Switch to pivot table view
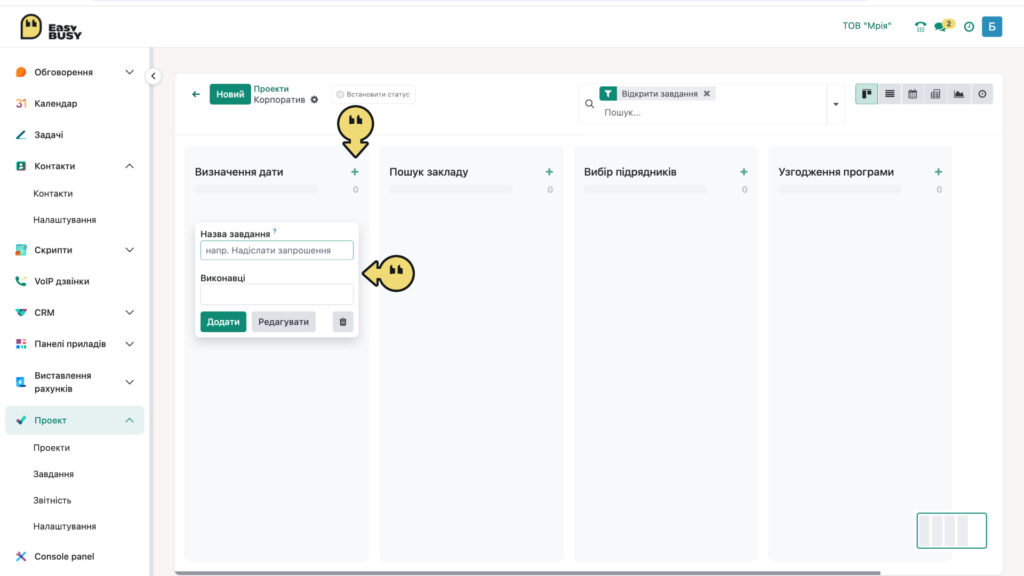 (935, 94)
